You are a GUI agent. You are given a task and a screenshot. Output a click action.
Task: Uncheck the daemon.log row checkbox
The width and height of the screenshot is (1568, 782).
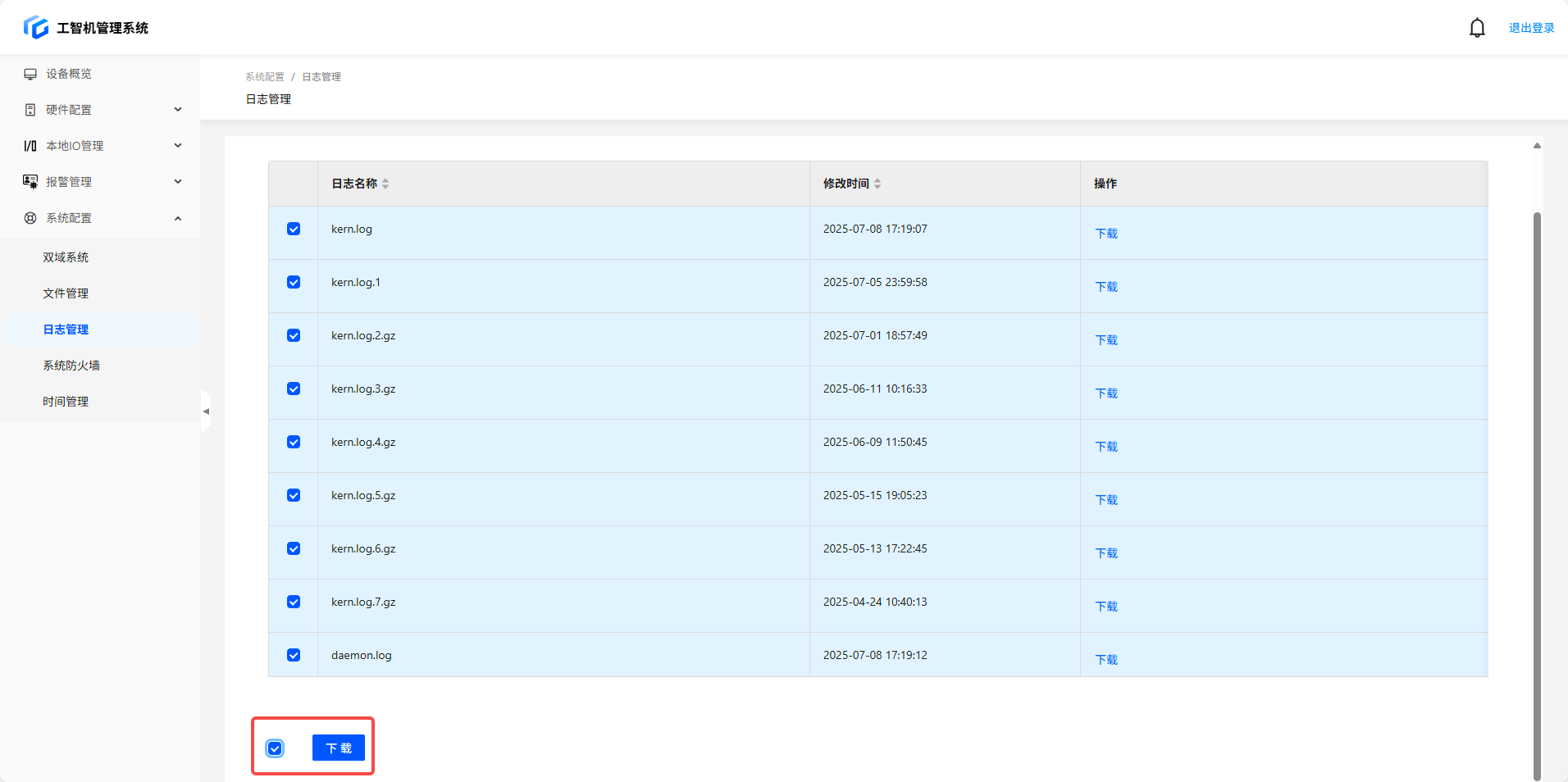[294, 655]
